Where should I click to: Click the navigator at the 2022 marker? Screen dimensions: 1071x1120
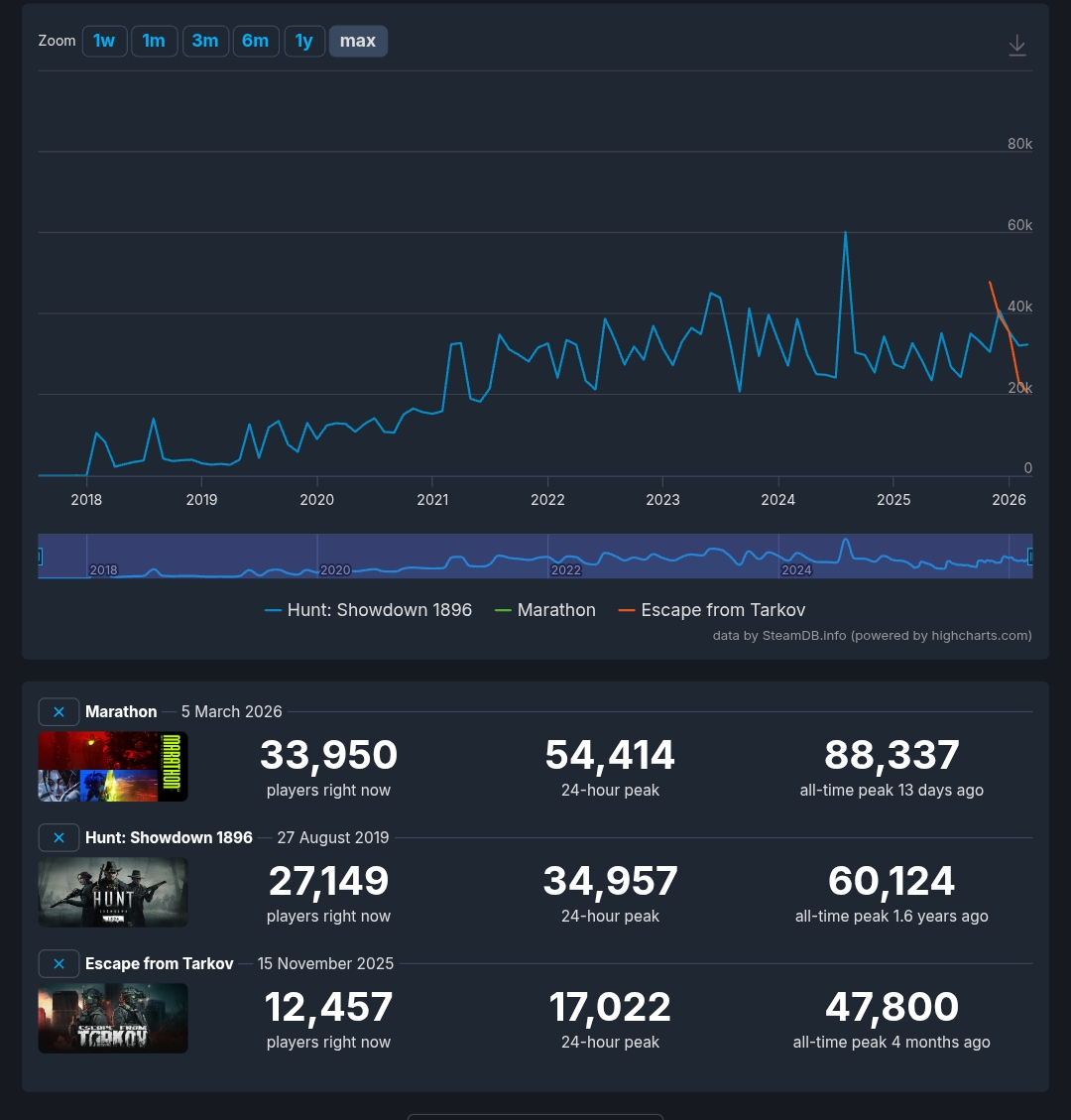coord(565,569)
